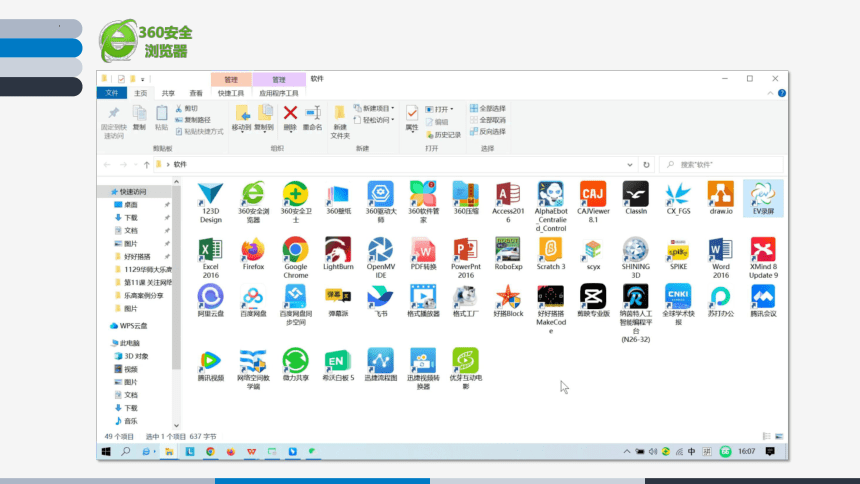Click the refresh button beside address bar
The image size is (860, 484).
point(646,165)
